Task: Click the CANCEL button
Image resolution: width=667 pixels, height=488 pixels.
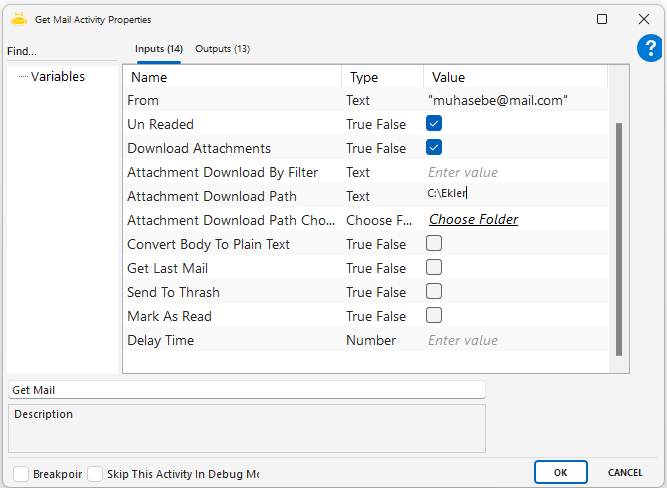Action: coord(625,472)
